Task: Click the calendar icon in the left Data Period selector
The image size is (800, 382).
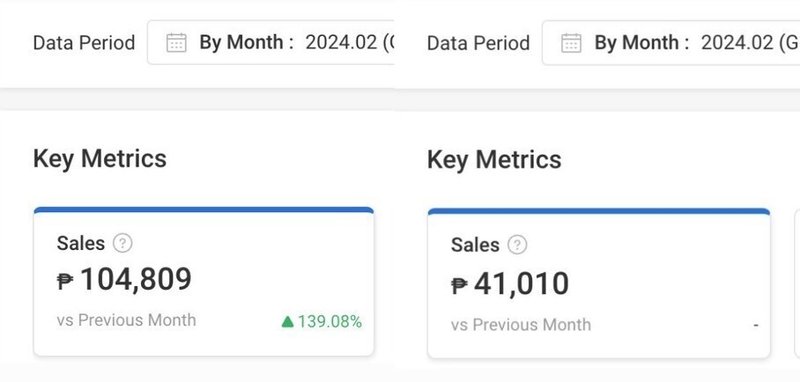Action: [x=177, y=42]
